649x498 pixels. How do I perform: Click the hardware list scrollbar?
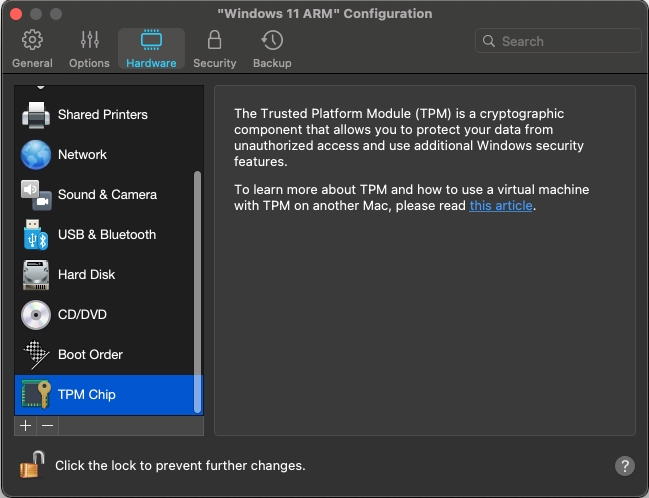(198, 290)
